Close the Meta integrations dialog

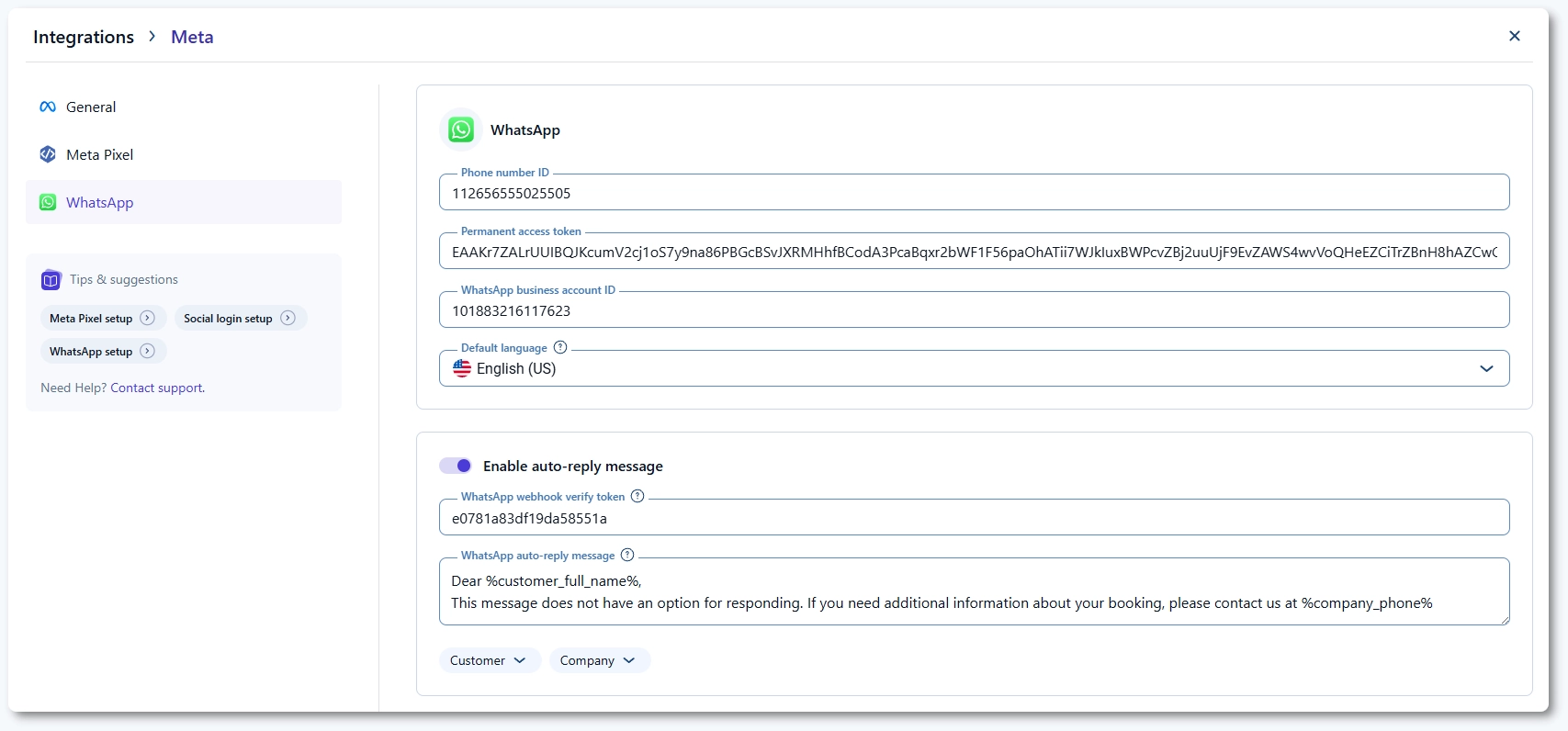pyautogui.click(x=1515, y=36)
